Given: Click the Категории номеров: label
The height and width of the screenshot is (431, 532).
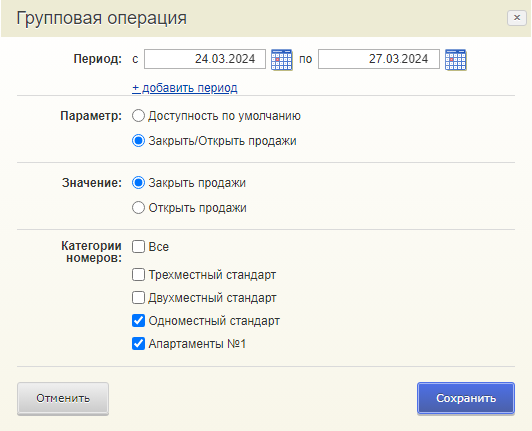Looking at the screenshot, I should click(x=91, y=252).
